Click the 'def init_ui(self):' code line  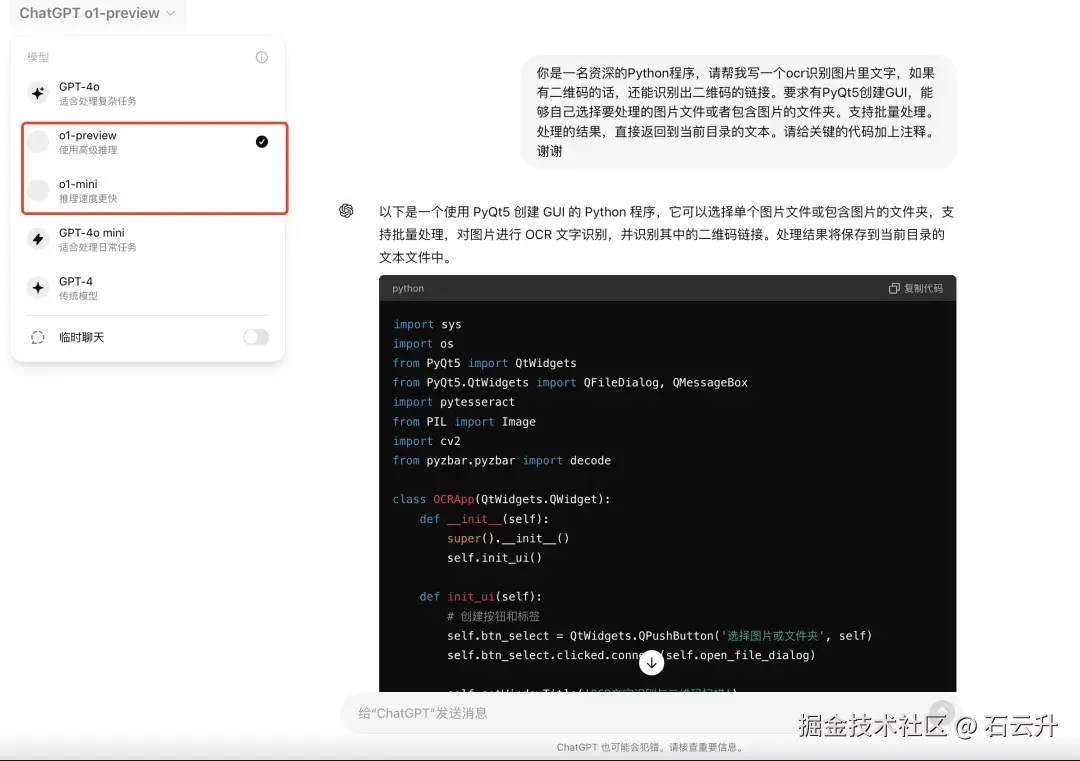point(481,596)
